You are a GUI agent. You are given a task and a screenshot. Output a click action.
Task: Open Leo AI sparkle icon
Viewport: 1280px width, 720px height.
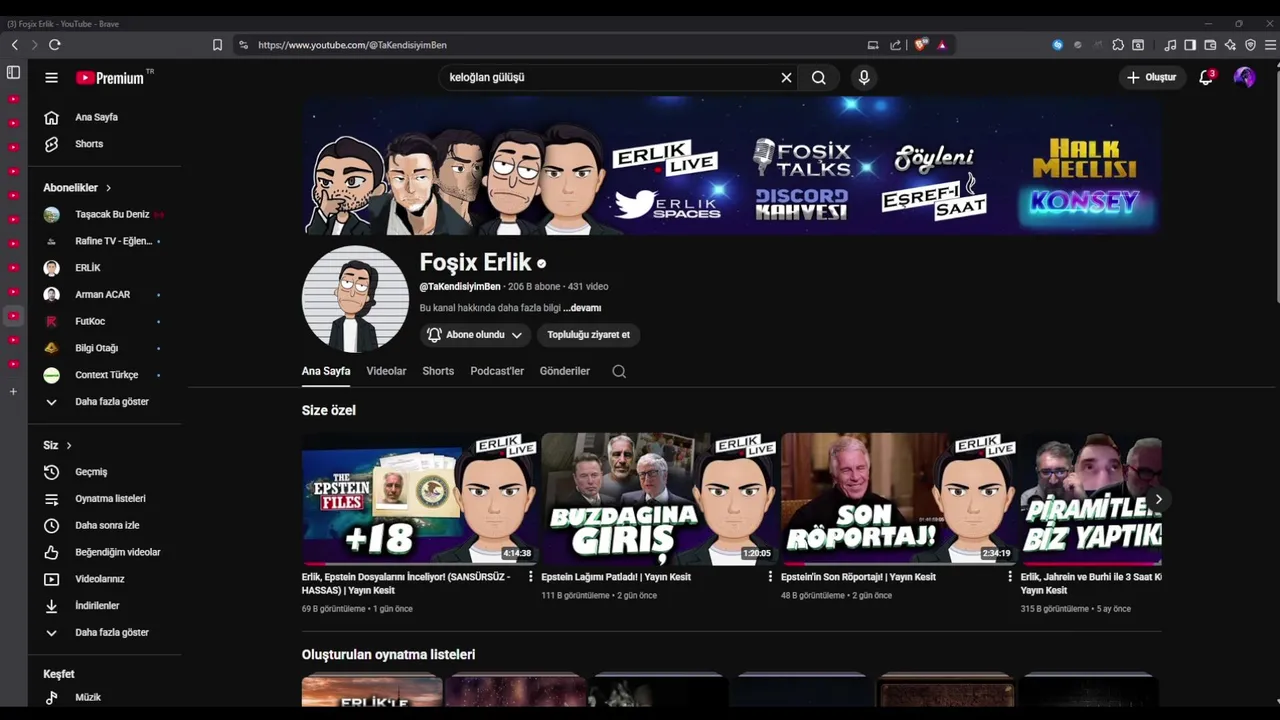tap(1230, 45)
